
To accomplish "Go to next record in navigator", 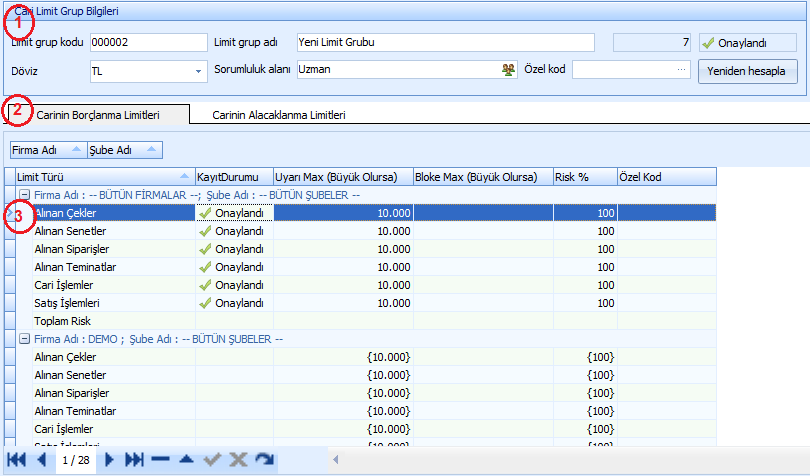I will [109, 459].
